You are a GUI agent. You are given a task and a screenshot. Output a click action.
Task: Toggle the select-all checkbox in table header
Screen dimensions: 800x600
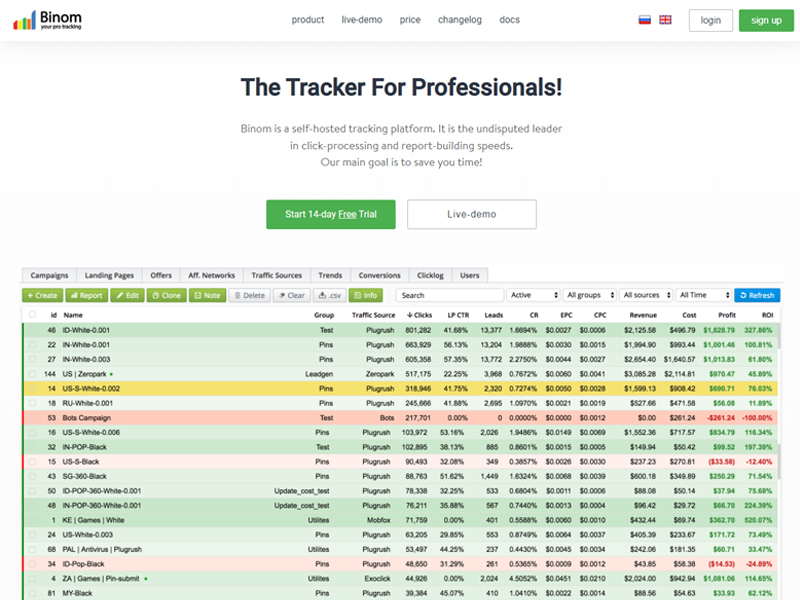(x=33, y=315)
